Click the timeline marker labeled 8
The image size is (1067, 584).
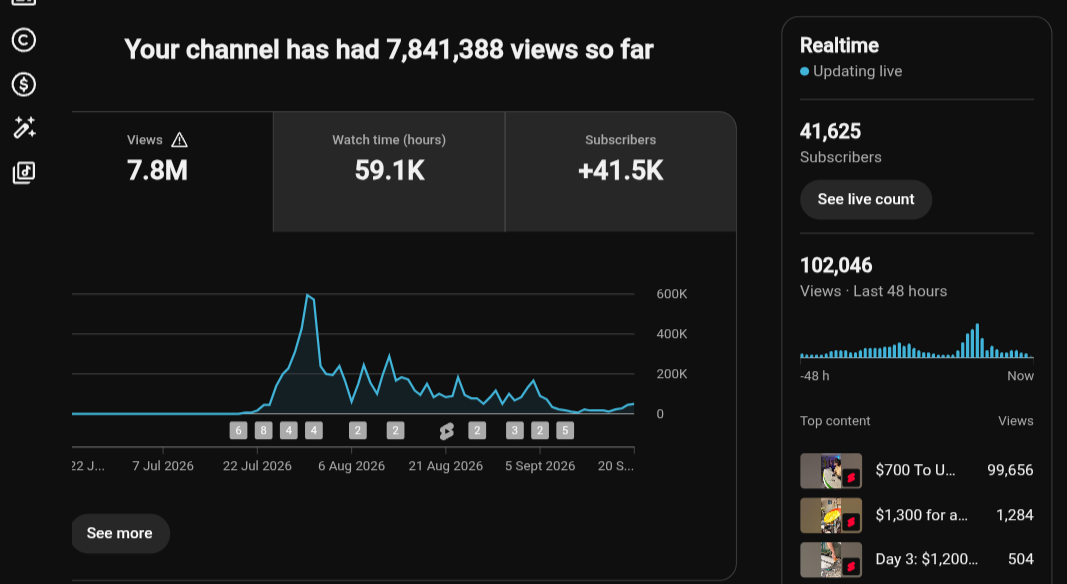pos(263,430)
